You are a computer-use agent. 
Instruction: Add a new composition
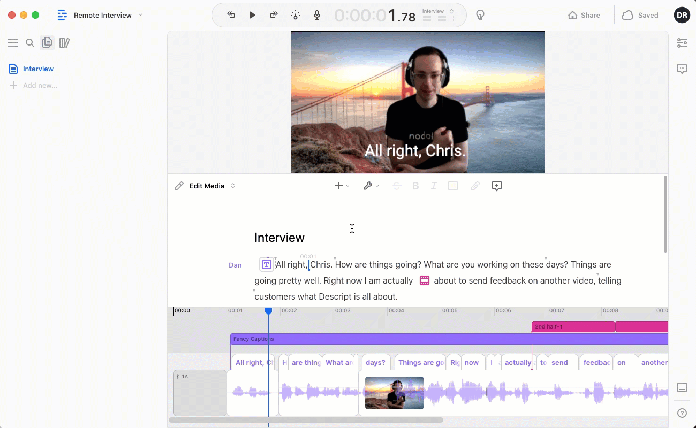pos(34,85)
